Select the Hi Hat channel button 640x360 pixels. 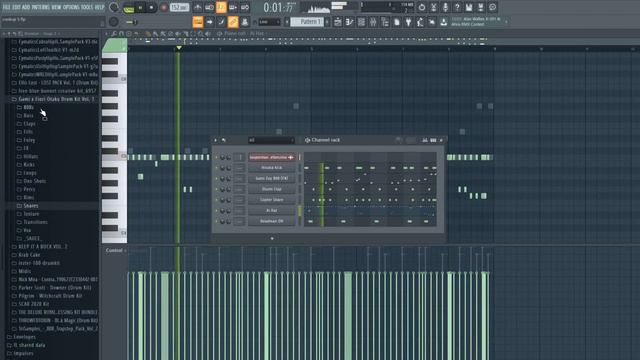pyautogui.click(x=271, y=210)
